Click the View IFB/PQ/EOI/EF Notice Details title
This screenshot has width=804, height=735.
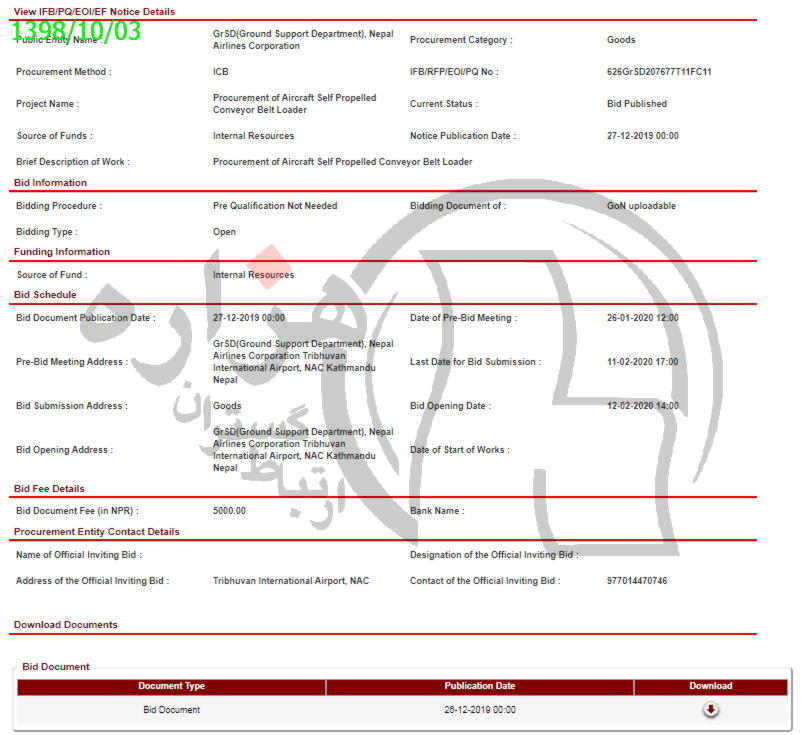94,12
